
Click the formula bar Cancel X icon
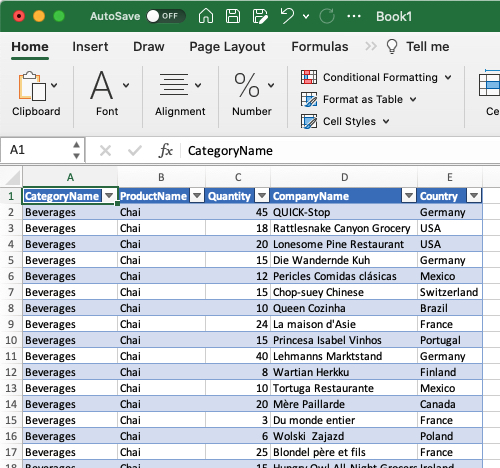click(x=105, y=151)
